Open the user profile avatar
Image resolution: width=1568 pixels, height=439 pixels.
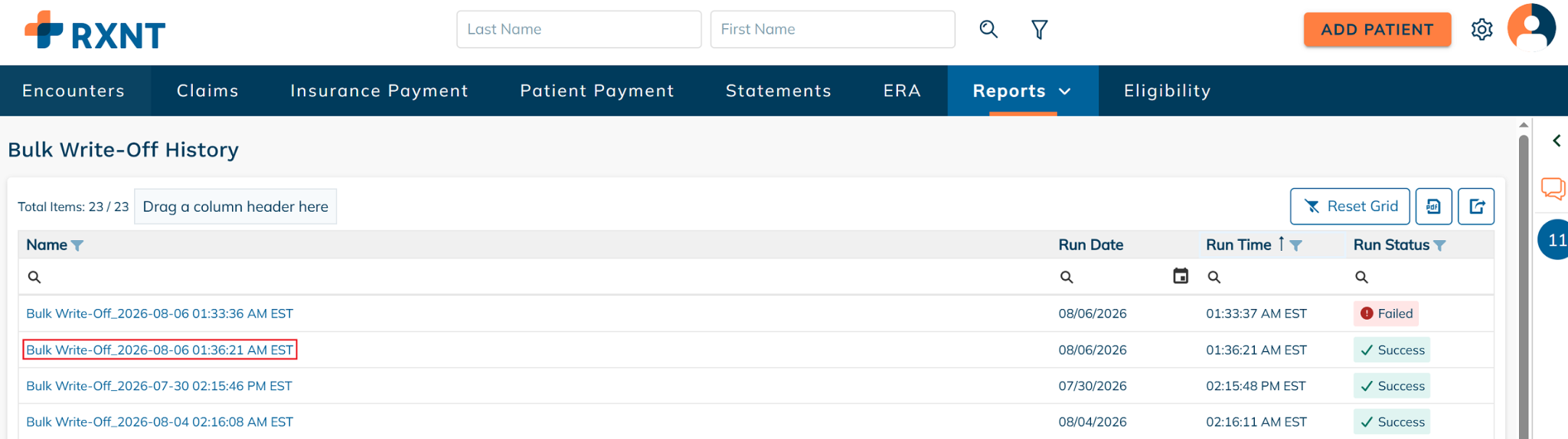pos(1531,28)
